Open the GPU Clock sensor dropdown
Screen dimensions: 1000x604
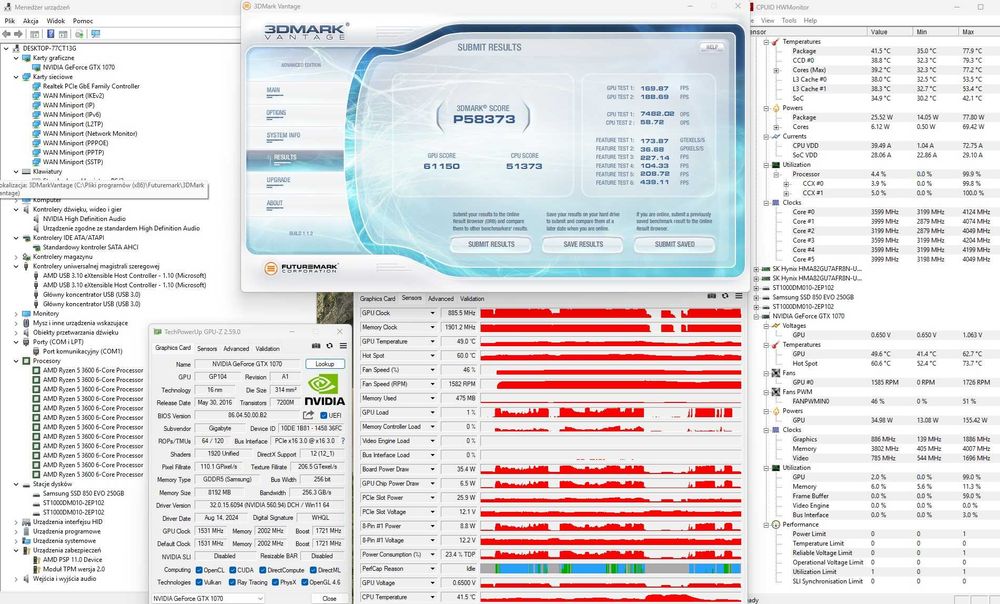[432, 313]
